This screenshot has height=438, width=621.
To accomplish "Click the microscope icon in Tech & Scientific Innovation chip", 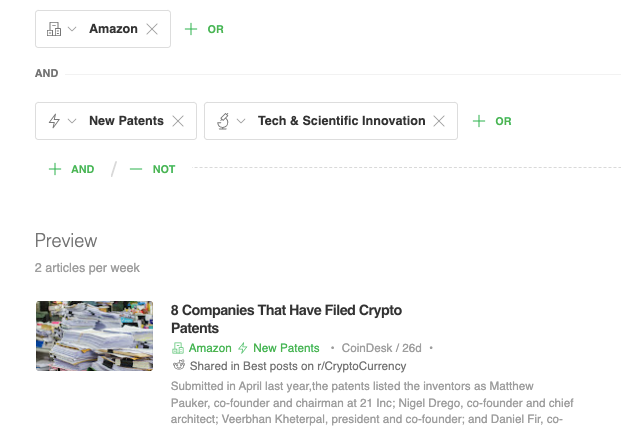I will [223, 121].
